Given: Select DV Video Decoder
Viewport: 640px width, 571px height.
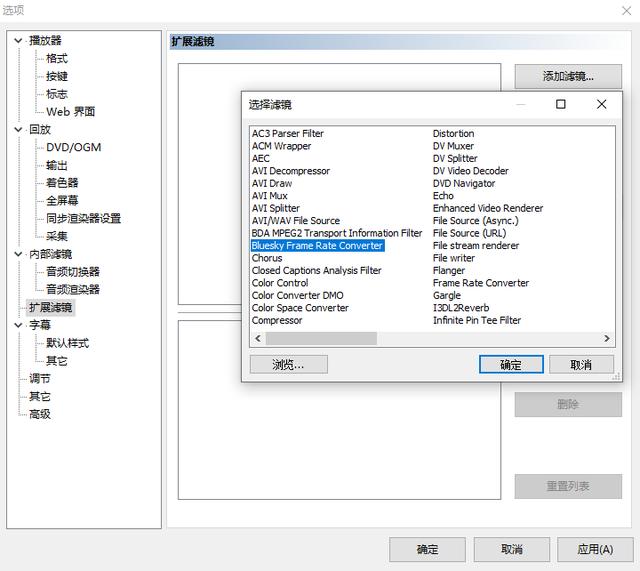Looking at the screenshot, I should coord(471,171).
